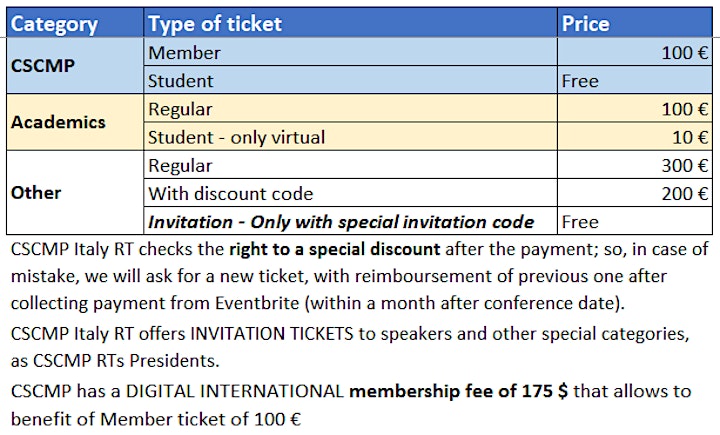Click the CSCMP Member ticket cell
The width and height of the screenshot is (720, 435).
pos(350,52)
